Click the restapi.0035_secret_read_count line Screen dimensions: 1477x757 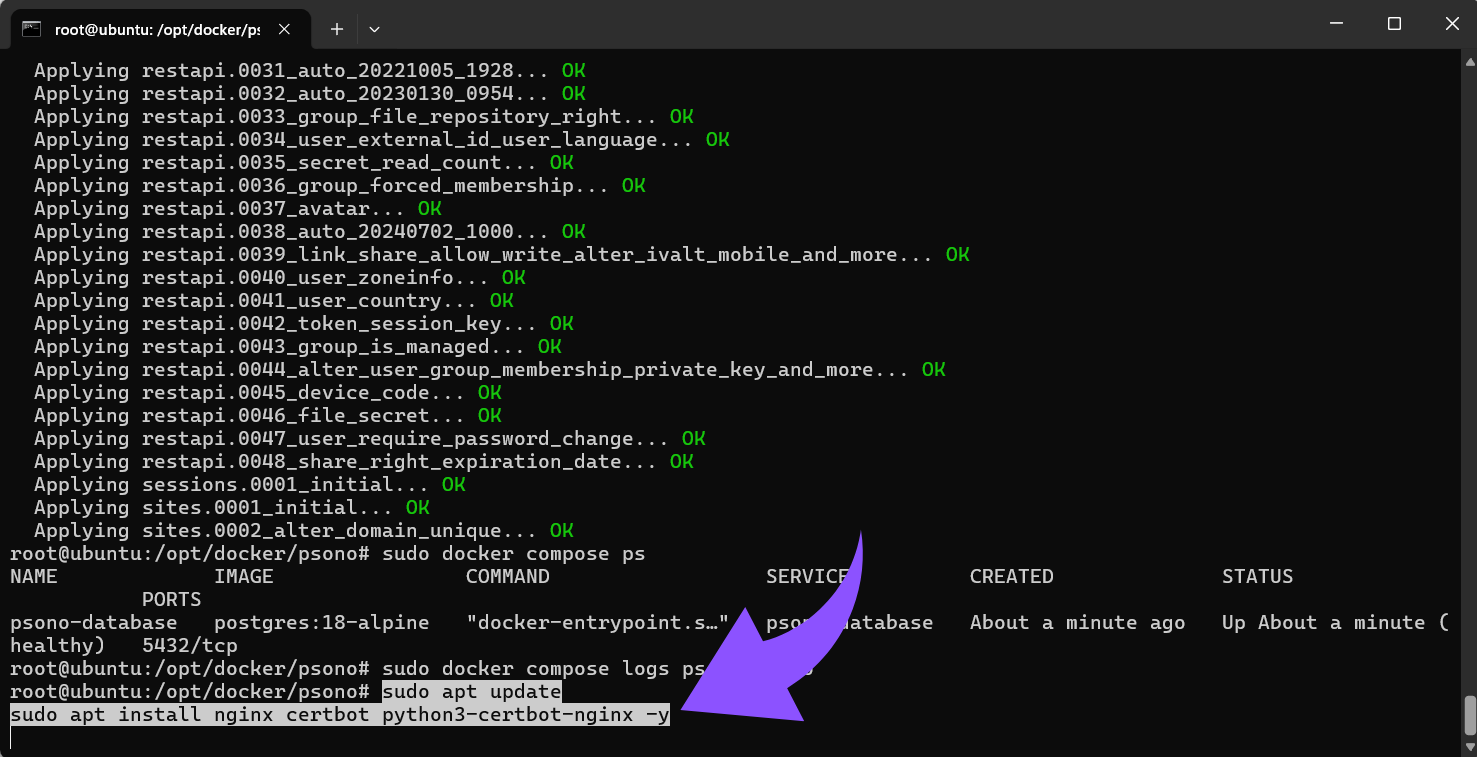(303, 163)
